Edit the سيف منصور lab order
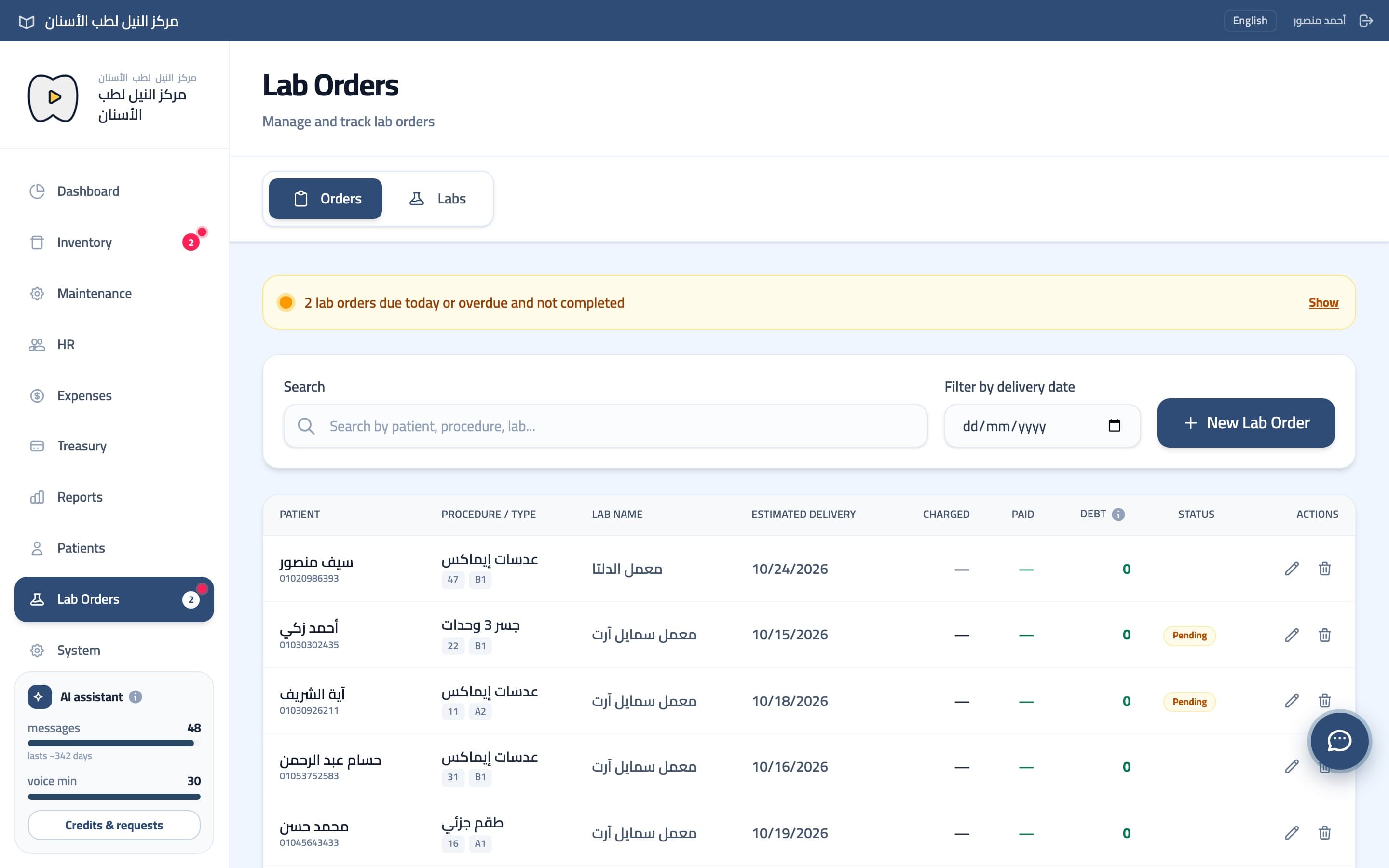 1292,569
